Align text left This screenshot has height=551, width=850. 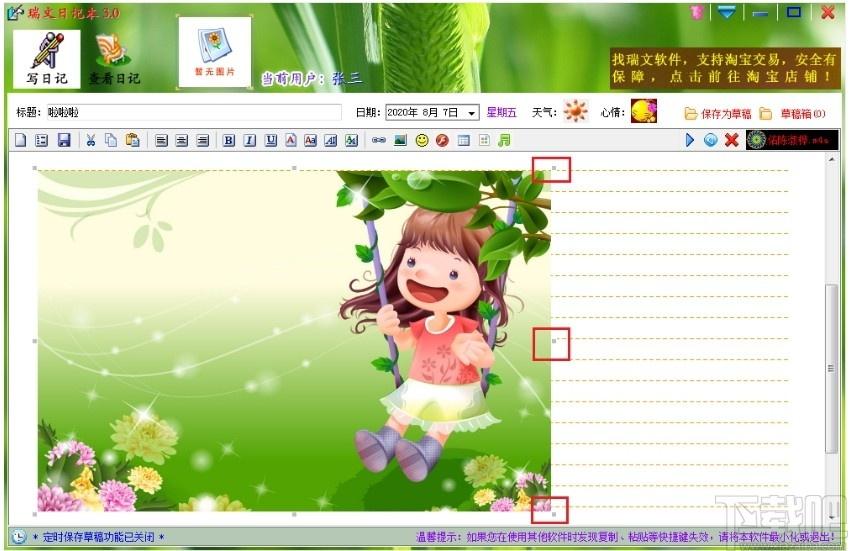click(x=161, y=140)
